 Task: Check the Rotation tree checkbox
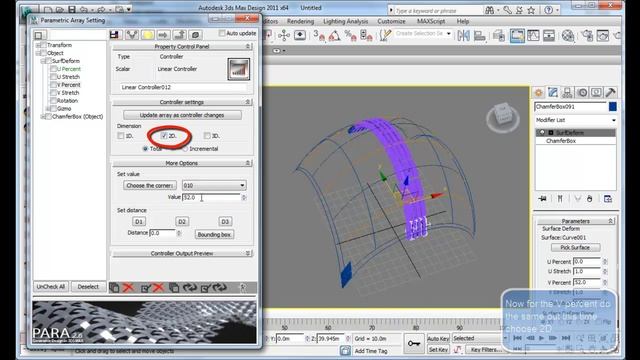coord(53,100)
